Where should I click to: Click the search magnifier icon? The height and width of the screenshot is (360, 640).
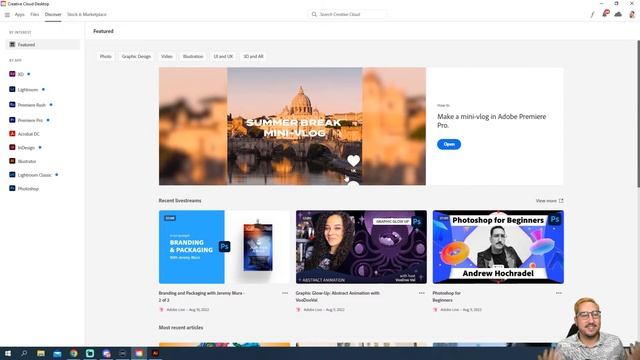click(314, 14)
